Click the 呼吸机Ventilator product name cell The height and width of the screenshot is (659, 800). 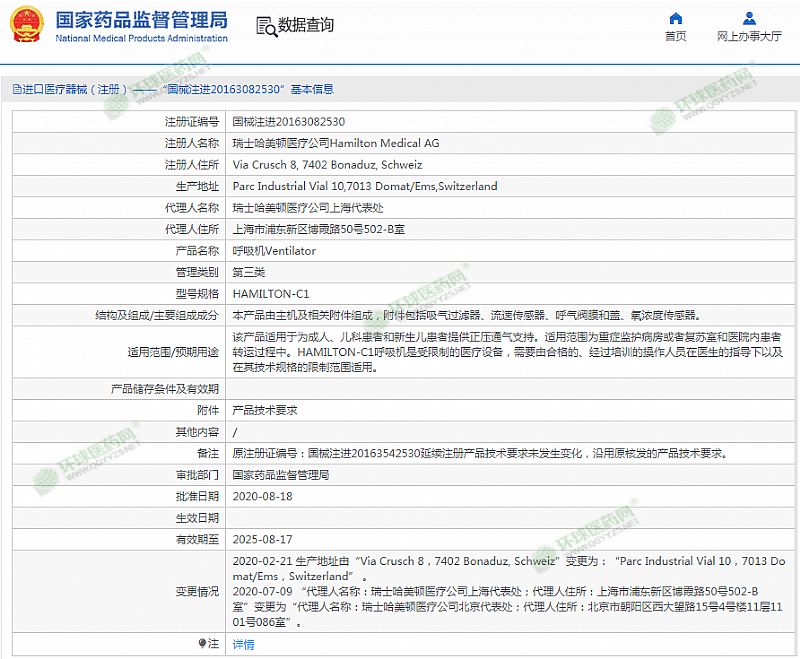pos(274,251)
